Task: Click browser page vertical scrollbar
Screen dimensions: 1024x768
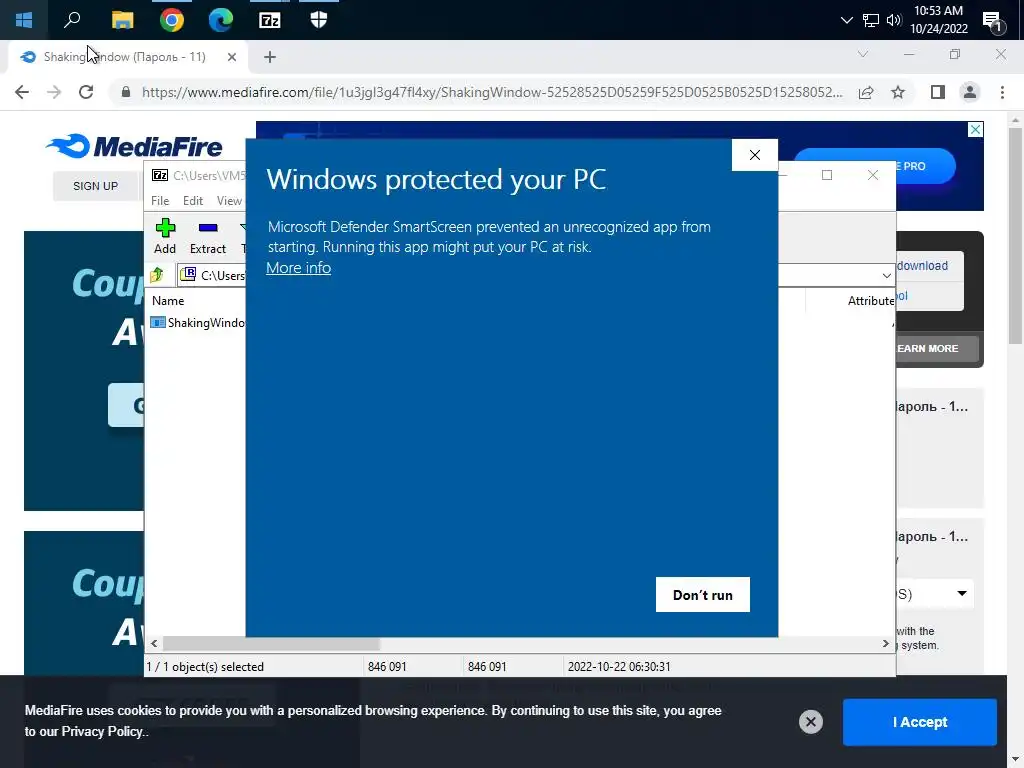Action: pyautogui.click(x=1015, y=236)
